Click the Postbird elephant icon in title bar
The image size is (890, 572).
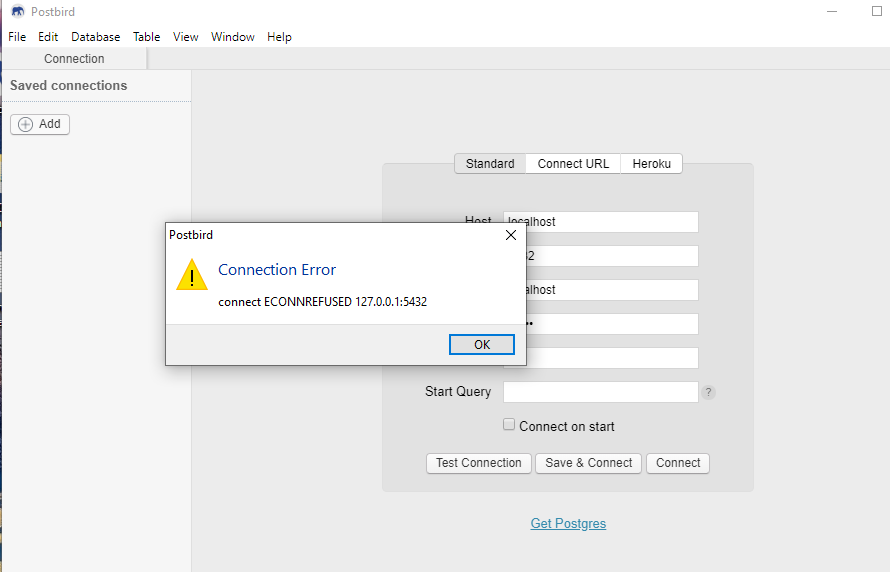pos(18,11)
